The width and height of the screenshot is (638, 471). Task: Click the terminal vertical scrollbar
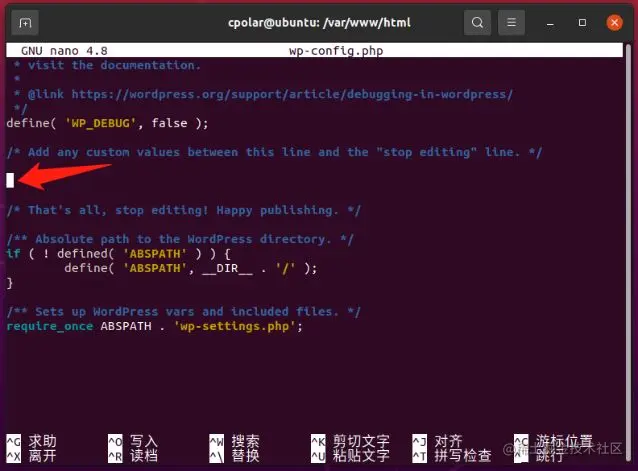click(x=628, y=250)
